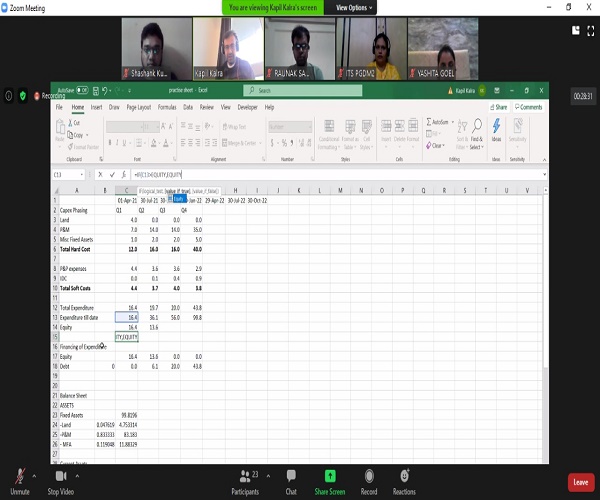Start recording with Record button
Viewport: 600px width, 500px height.
[x=369, y=482]
